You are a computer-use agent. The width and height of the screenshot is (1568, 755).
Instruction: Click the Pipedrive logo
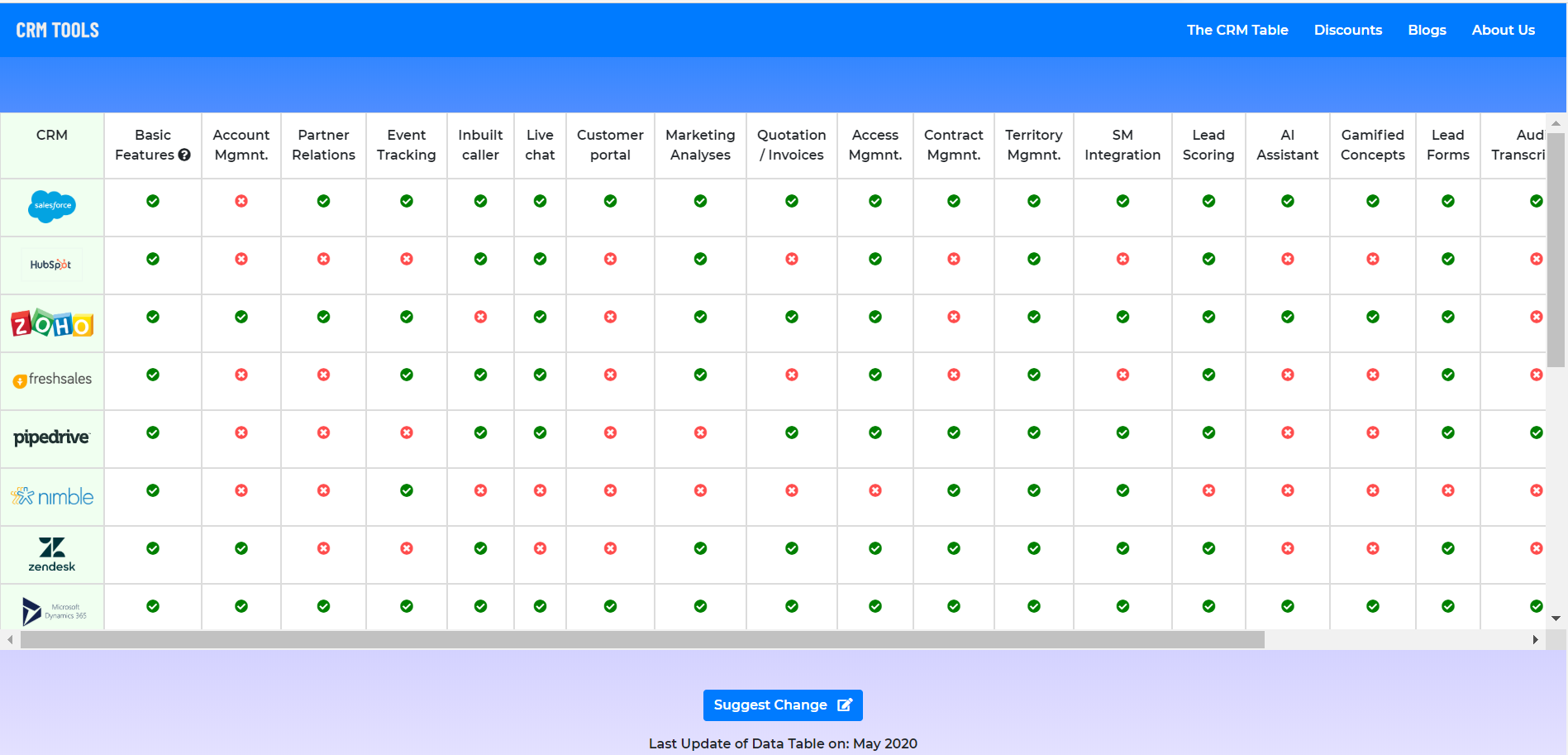pos(51,438)
